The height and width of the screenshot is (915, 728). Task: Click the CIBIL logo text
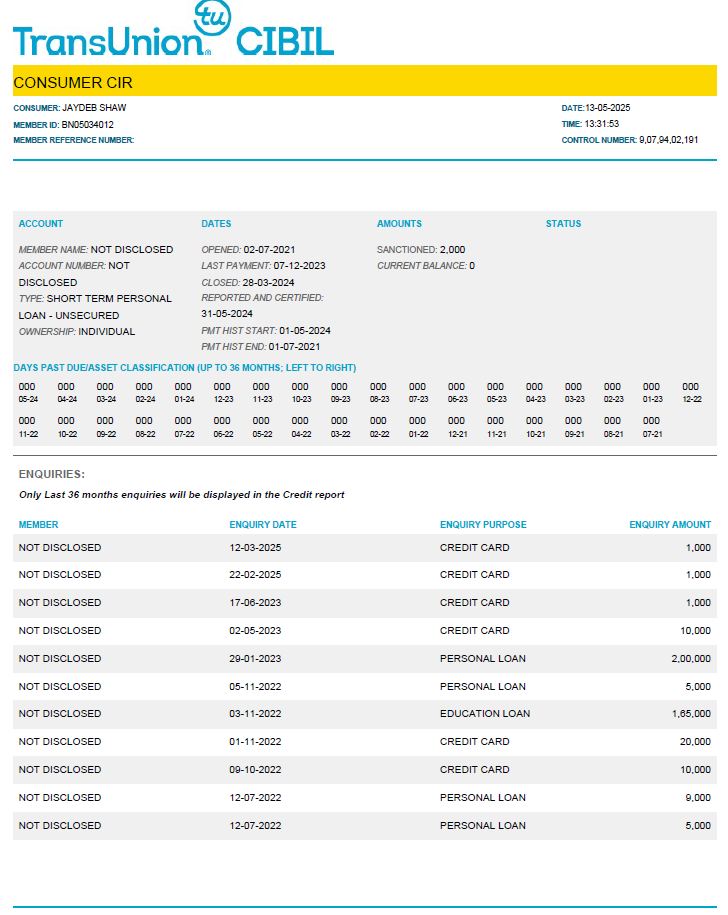coord(285,41)
